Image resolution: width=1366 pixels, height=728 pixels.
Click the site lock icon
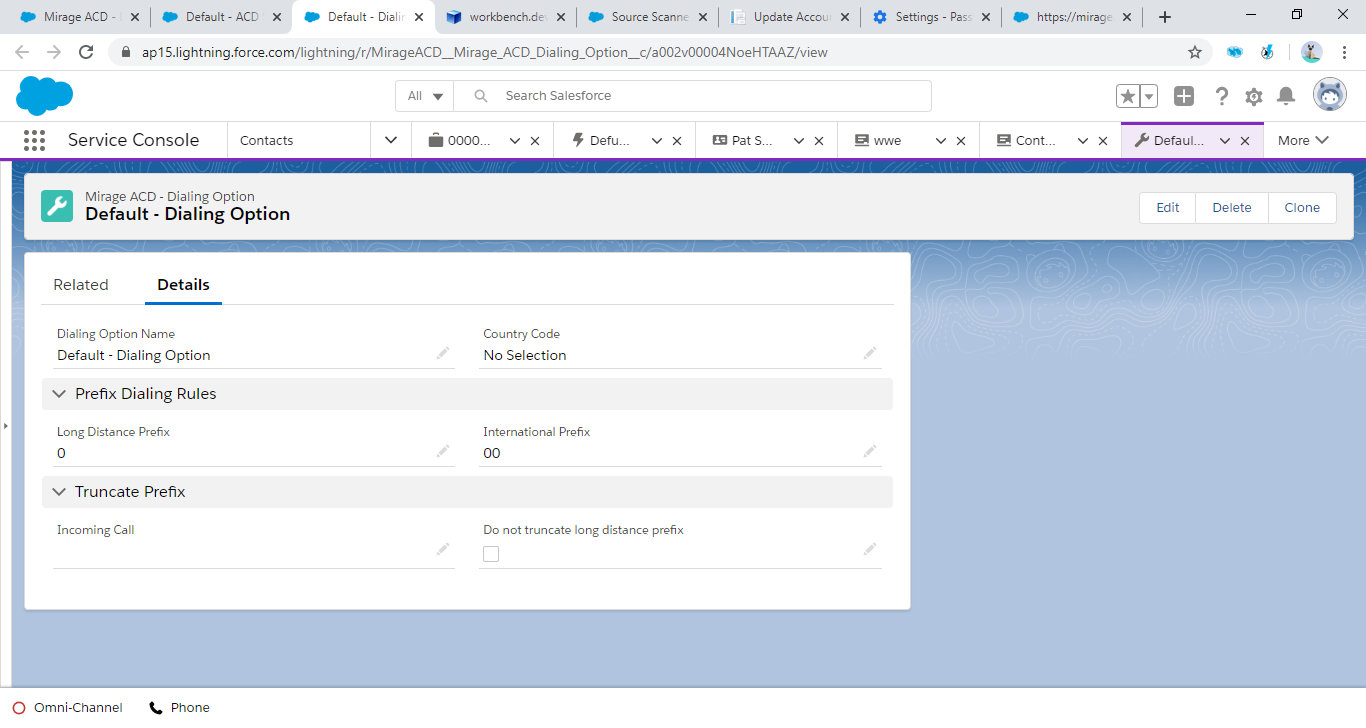(x=126, y=52)
